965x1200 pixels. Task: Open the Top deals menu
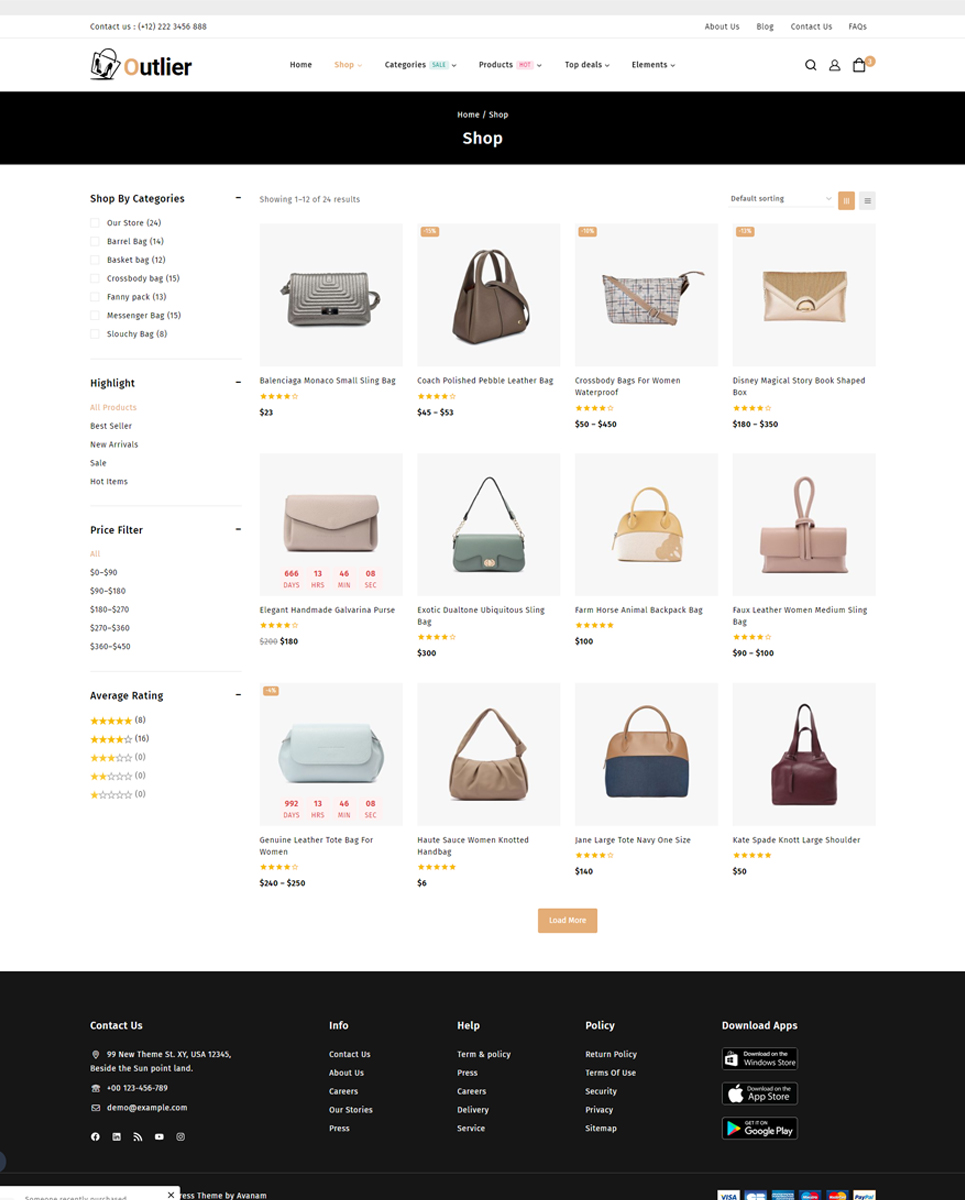pyautogui.click(x=586, y=65)
